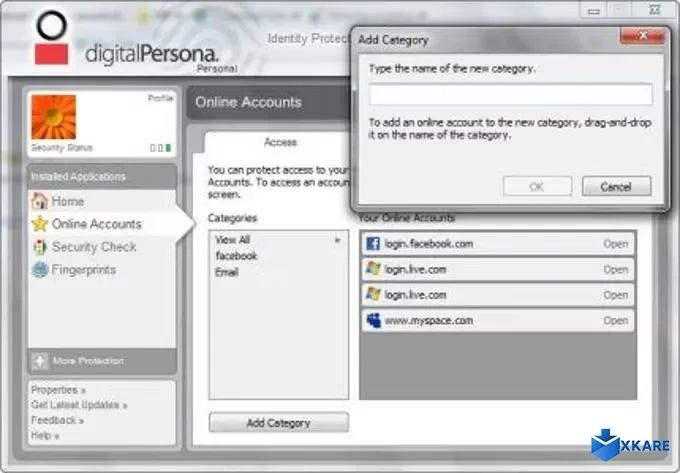Select Online Accounts in Installed Applications
This screenshot has width=680, height=473.
click(96, 224)
